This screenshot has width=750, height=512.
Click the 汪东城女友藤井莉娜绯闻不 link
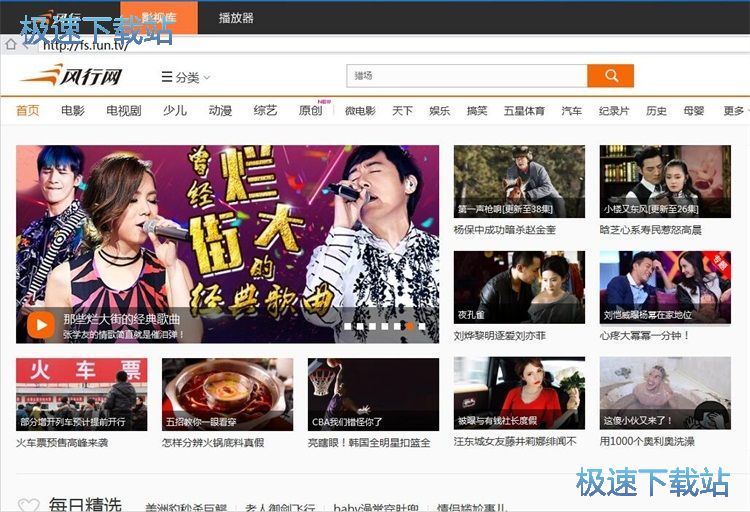tap(515, 442)
